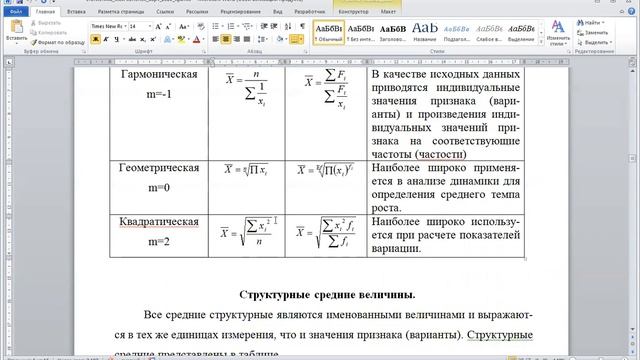Viewport: 640px width, 360px height.
Task: Open the font size dropdown showing 14
Action: click(149, 27)
